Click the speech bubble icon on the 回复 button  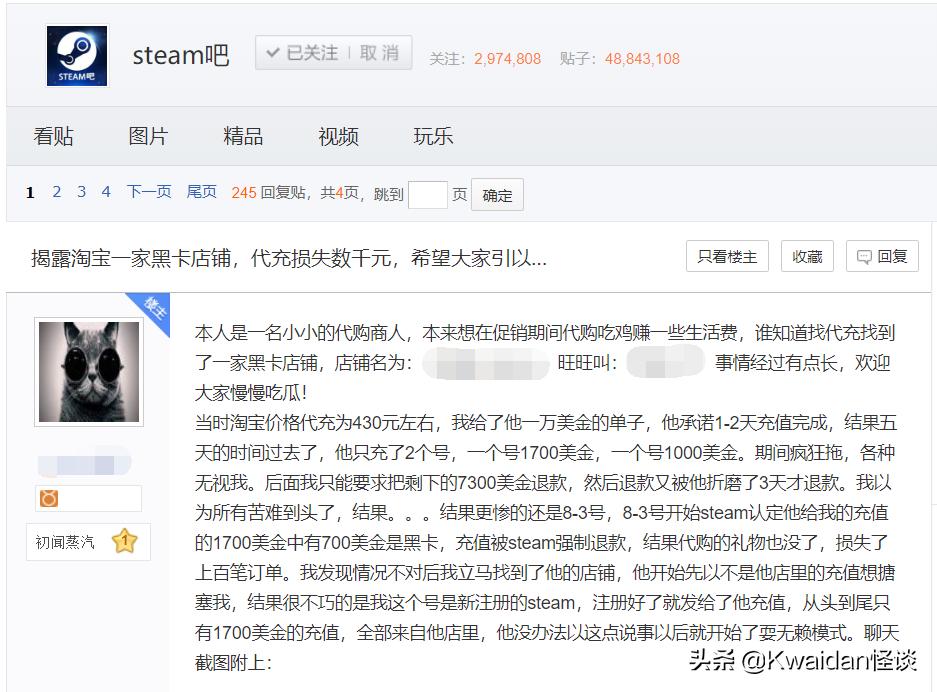point(865,256)
